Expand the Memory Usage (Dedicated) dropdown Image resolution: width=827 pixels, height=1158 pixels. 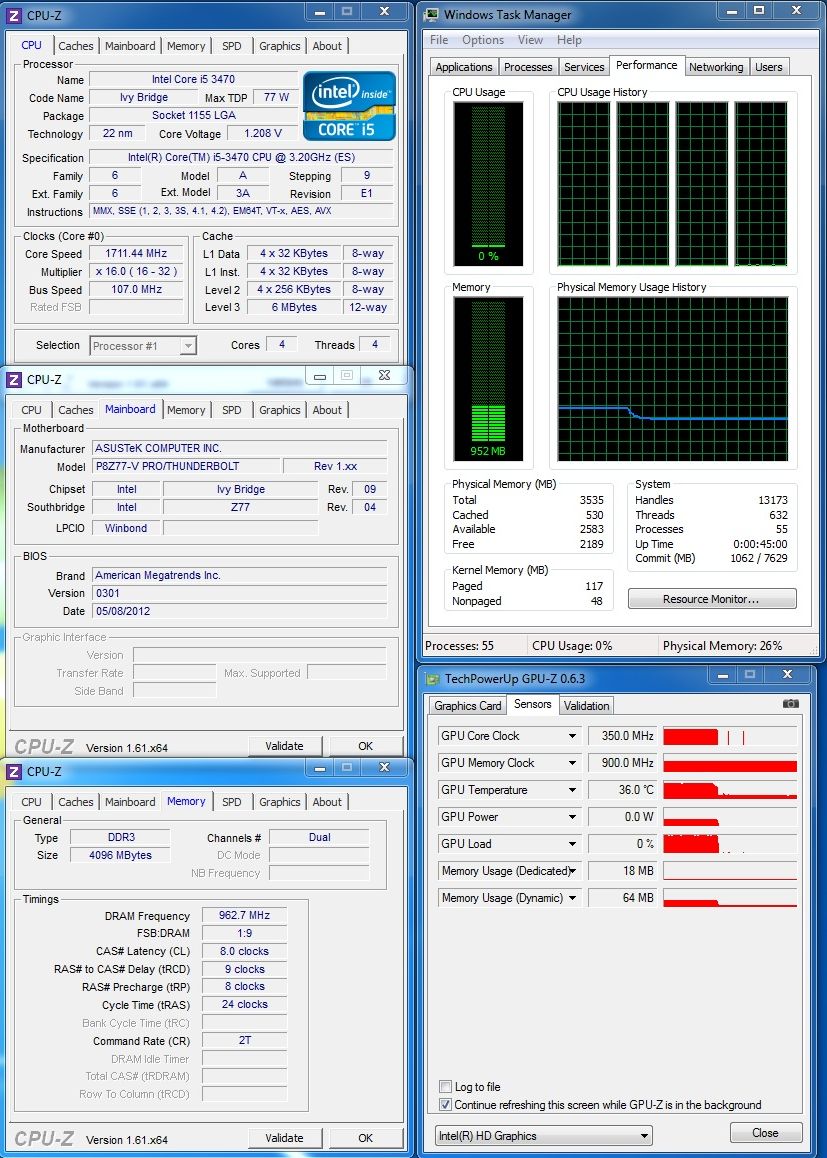(x=574, y=871)
